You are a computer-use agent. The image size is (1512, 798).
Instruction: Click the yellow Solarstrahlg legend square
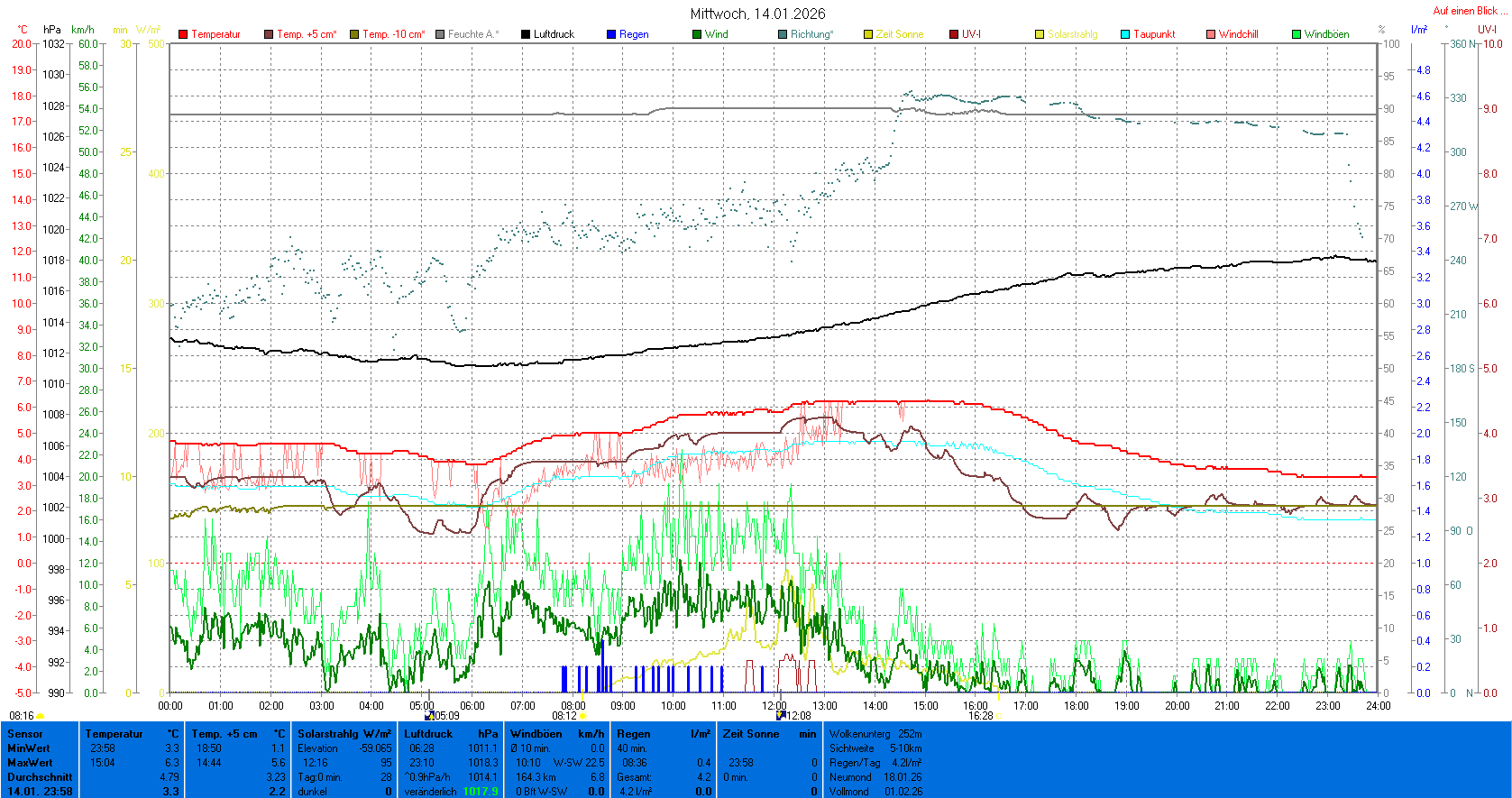(1040, 34)
